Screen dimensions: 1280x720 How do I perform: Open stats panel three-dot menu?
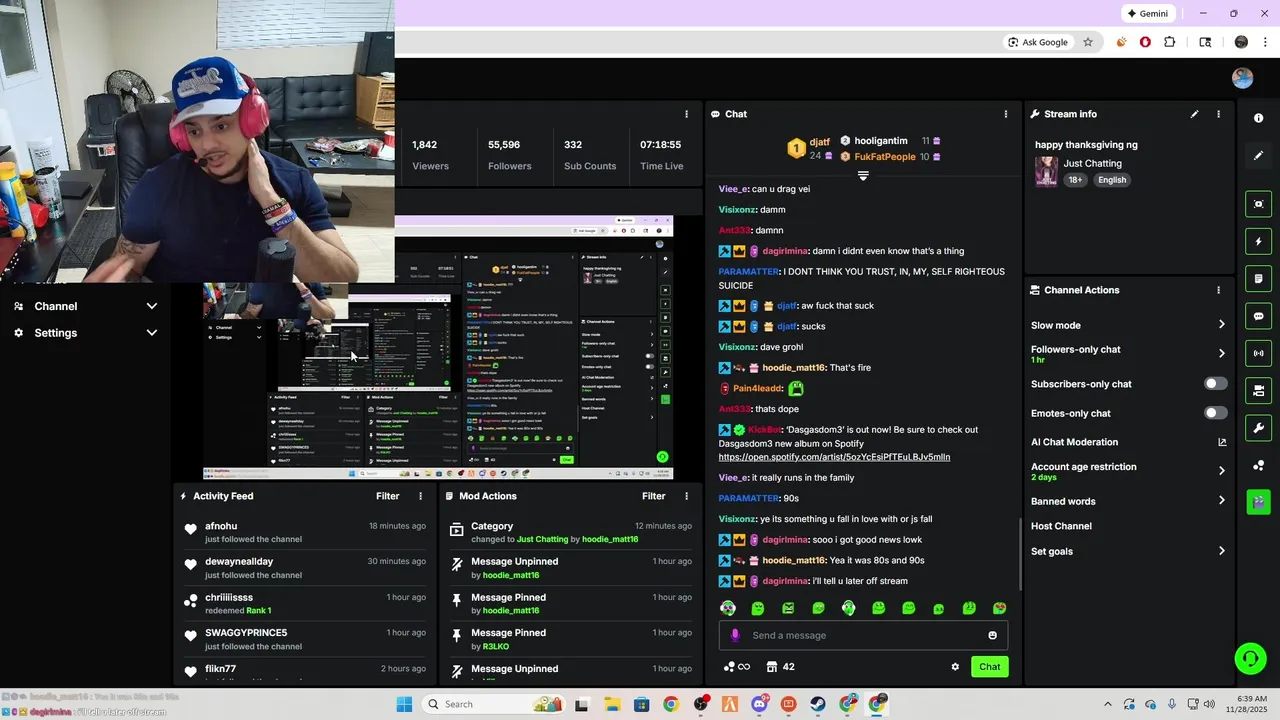pos(686,114)
